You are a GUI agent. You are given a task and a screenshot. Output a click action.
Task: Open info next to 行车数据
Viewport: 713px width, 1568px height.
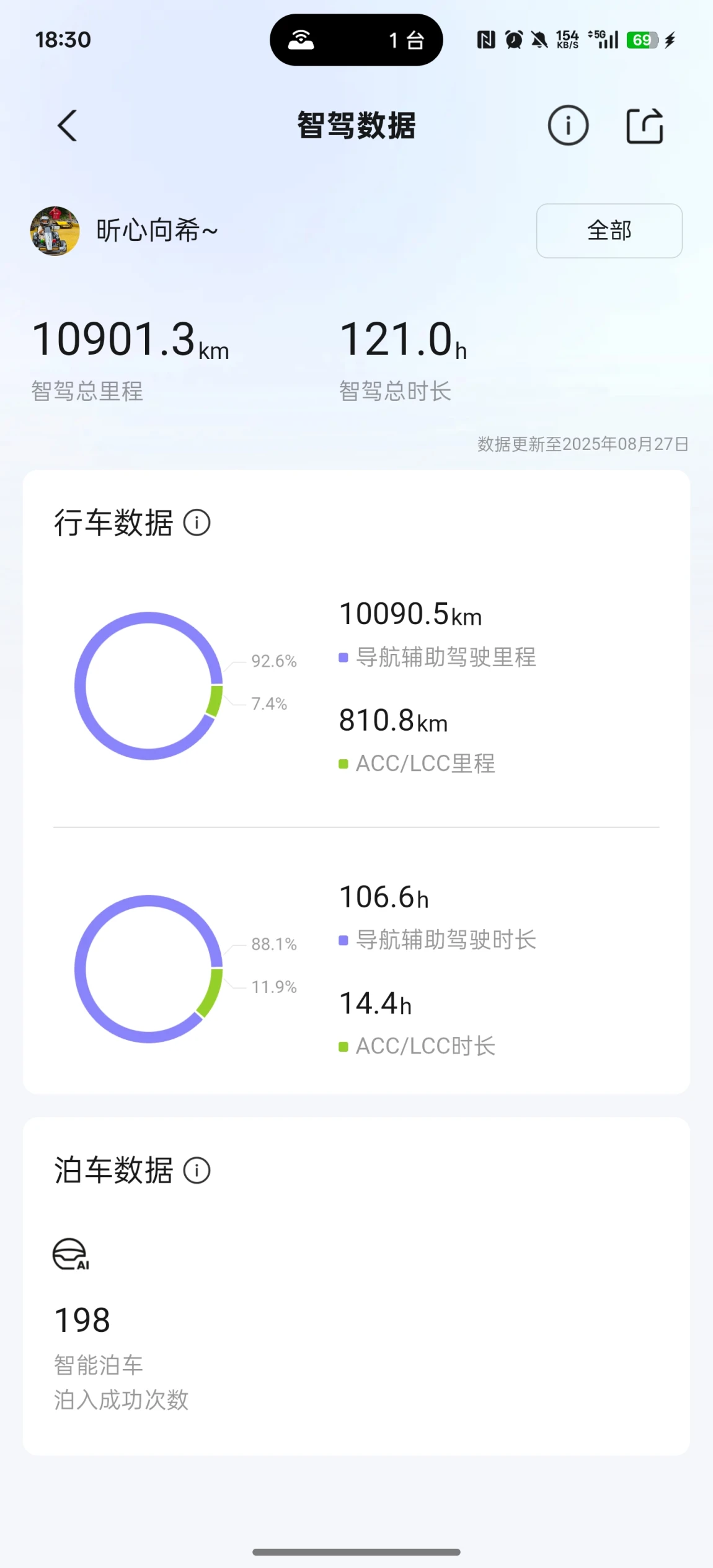point(197,522)
